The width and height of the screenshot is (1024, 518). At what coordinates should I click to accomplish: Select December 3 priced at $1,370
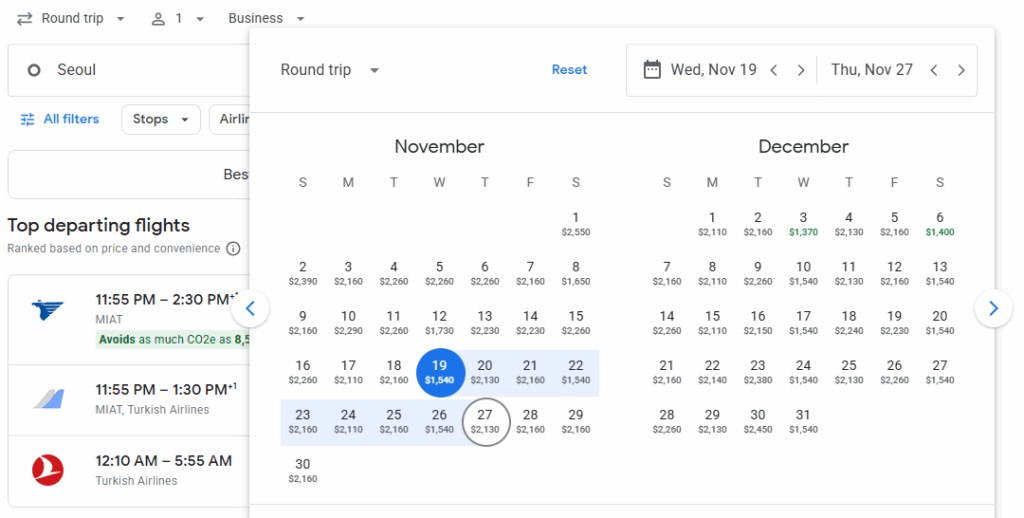tap(803, 223)
